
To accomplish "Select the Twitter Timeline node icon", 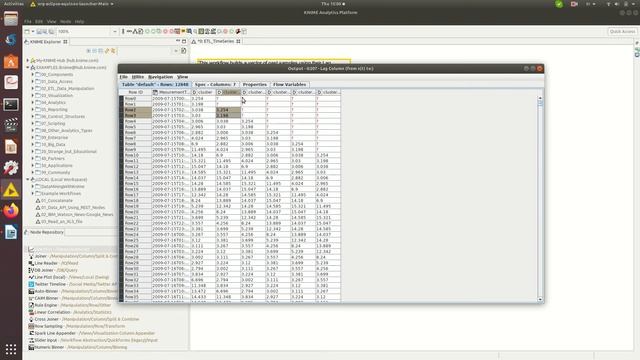I will tap(31, 284).
